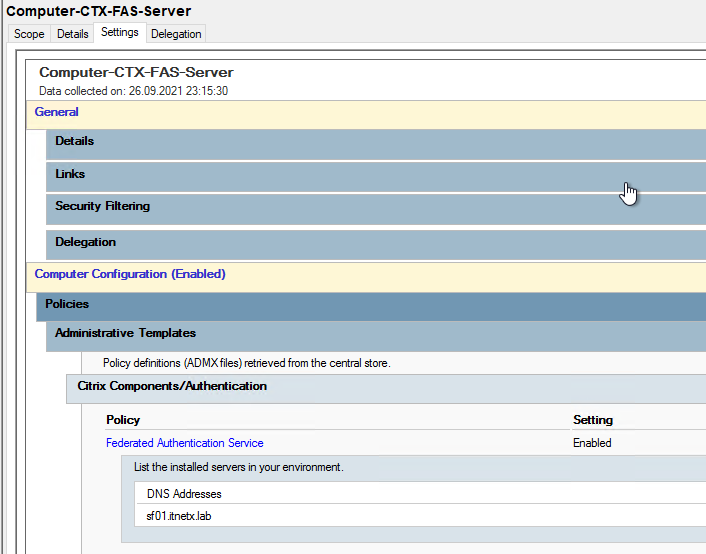The height and width of the screenshot is (554, 706).
Task: Select the Enabled setting value
Action: 592,443
